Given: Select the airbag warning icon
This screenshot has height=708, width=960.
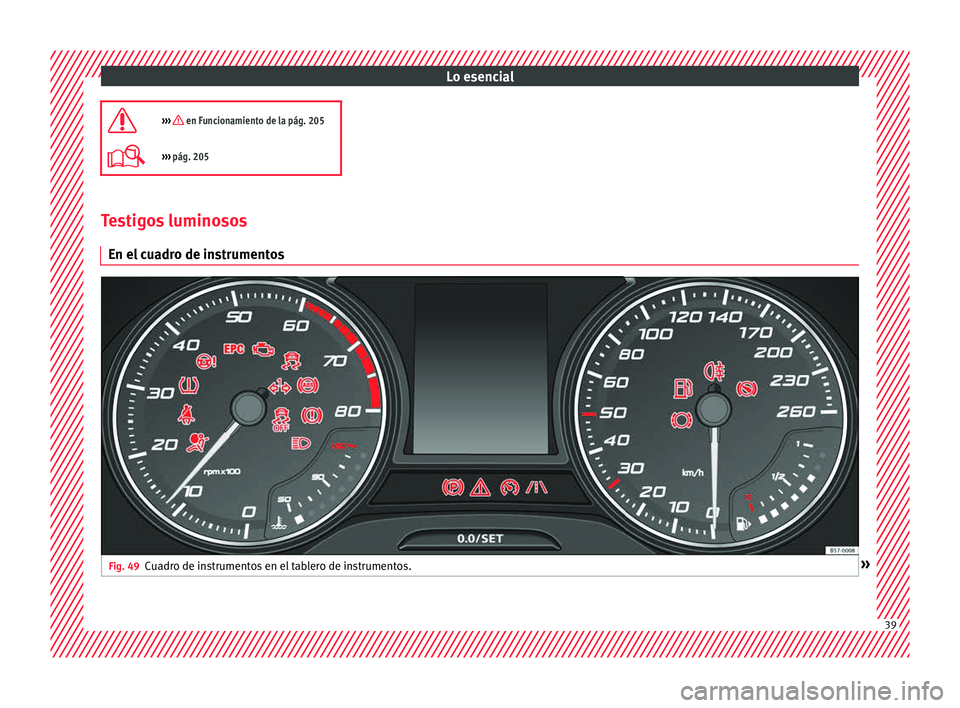Looking at the screenshot, I should coord(196,442).
